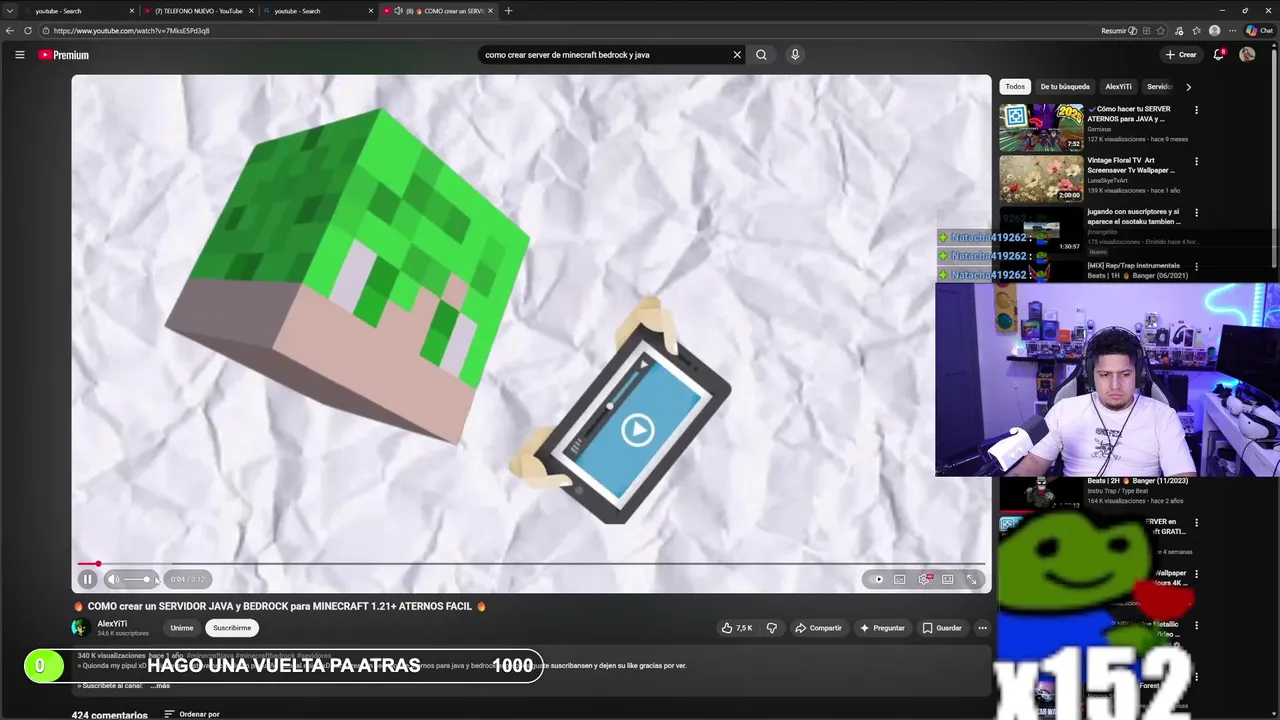Switch to TELEFONO NUEVO - YouTube tab
The width and height of the screenshot is (1280, 720).
198,11
